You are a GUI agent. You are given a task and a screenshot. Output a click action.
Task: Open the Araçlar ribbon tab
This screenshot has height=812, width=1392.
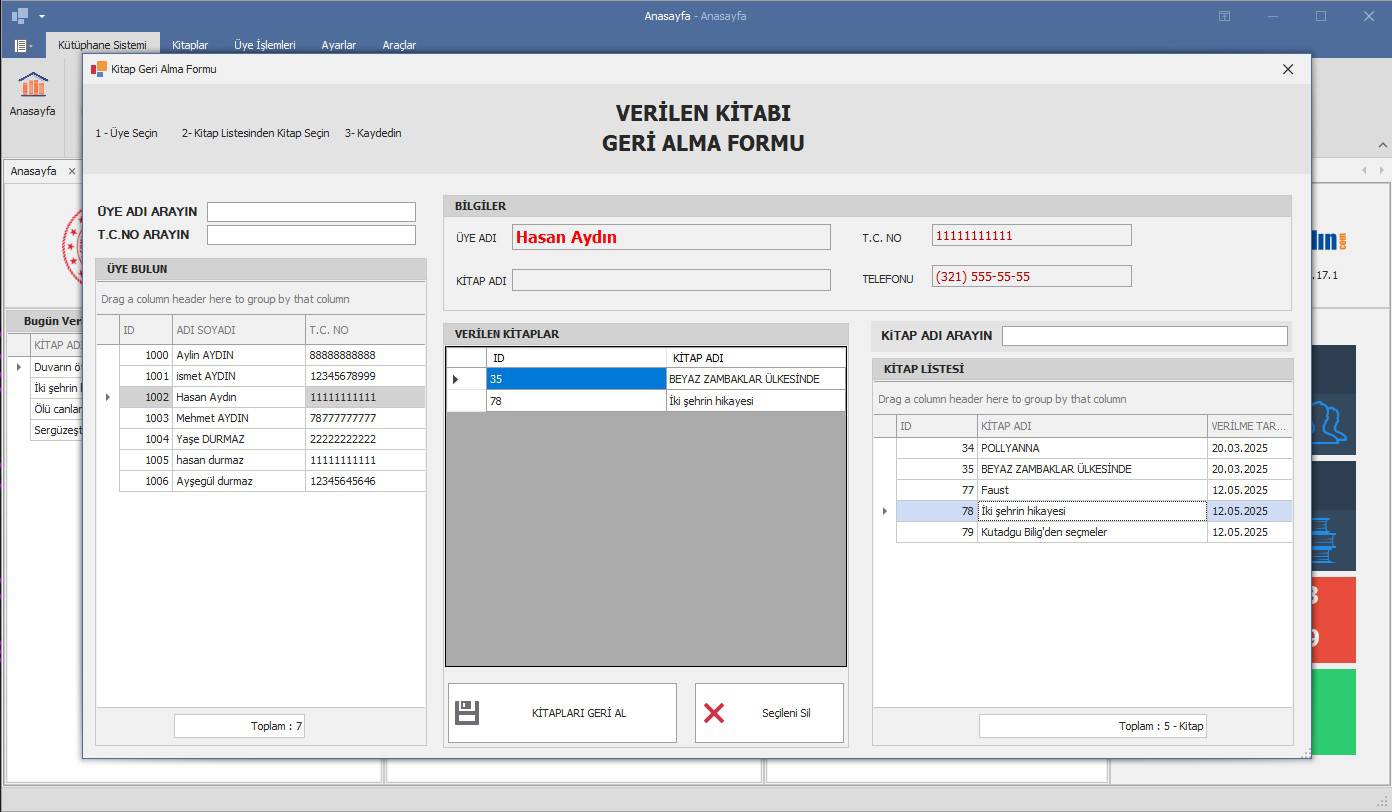399,45
